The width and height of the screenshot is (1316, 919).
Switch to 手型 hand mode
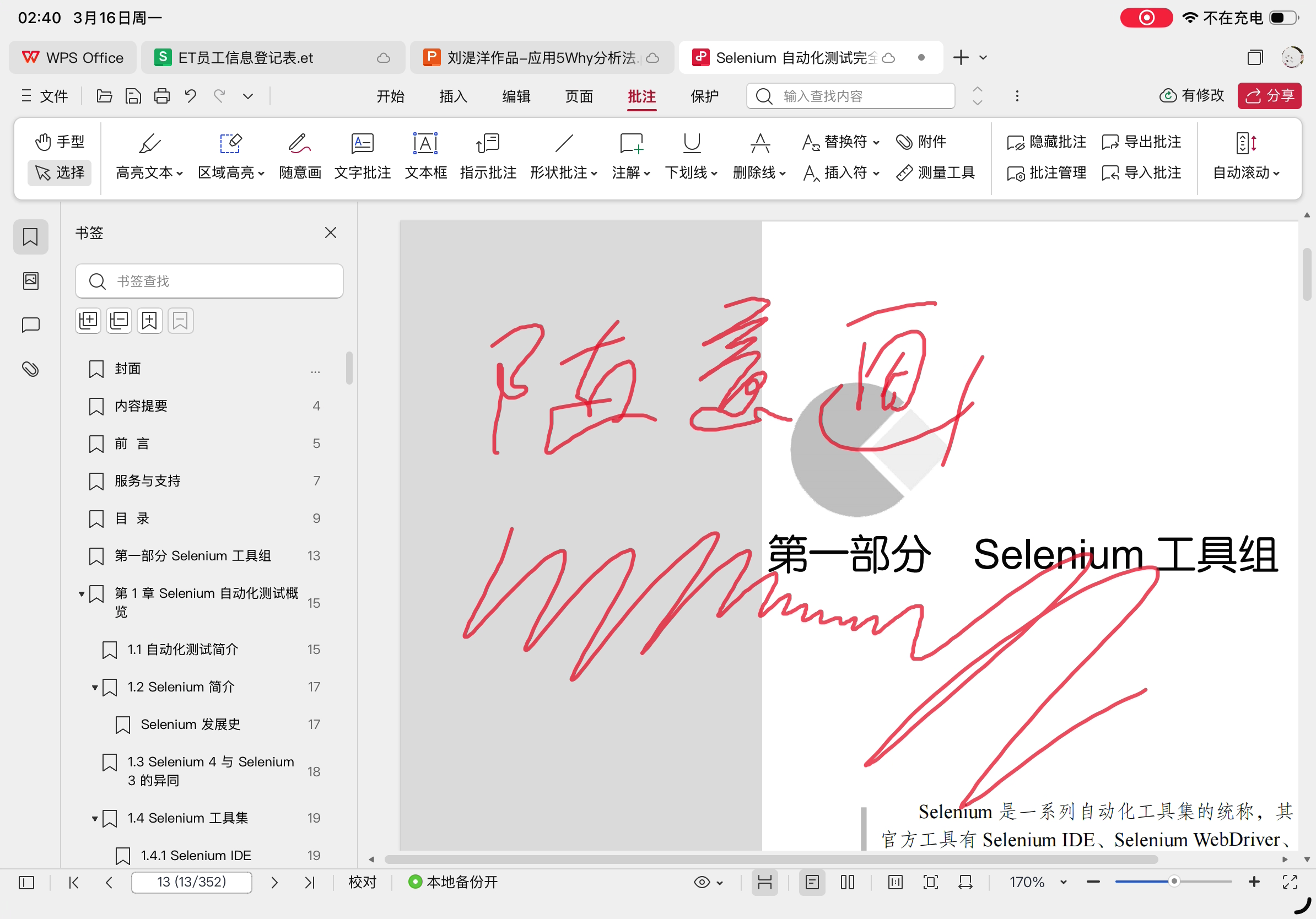point(60,142)
